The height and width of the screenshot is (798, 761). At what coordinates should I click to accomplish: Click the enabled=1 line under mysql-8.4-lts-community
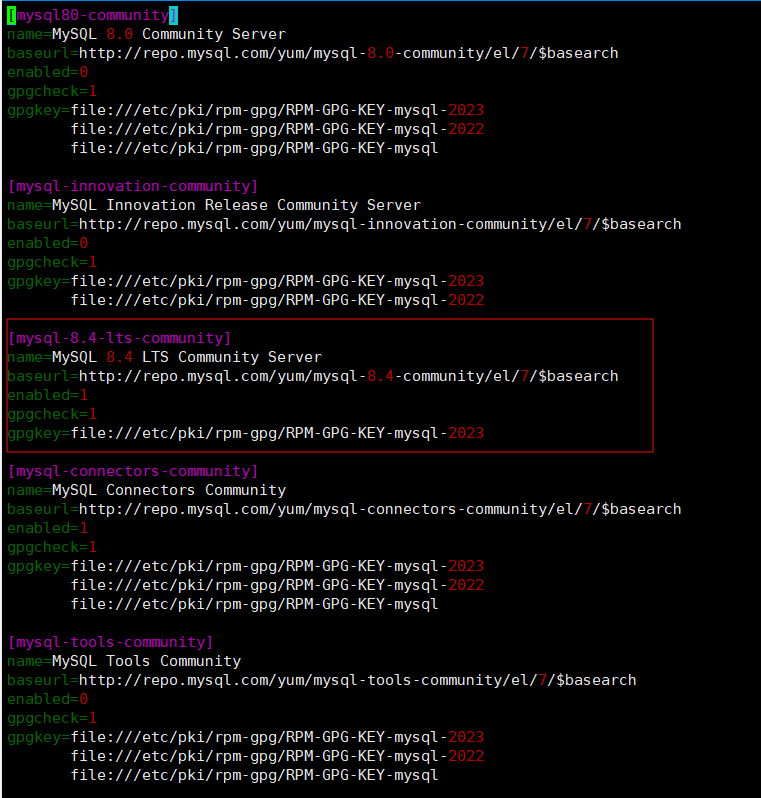pyautogui.click(x=48, y=395)
